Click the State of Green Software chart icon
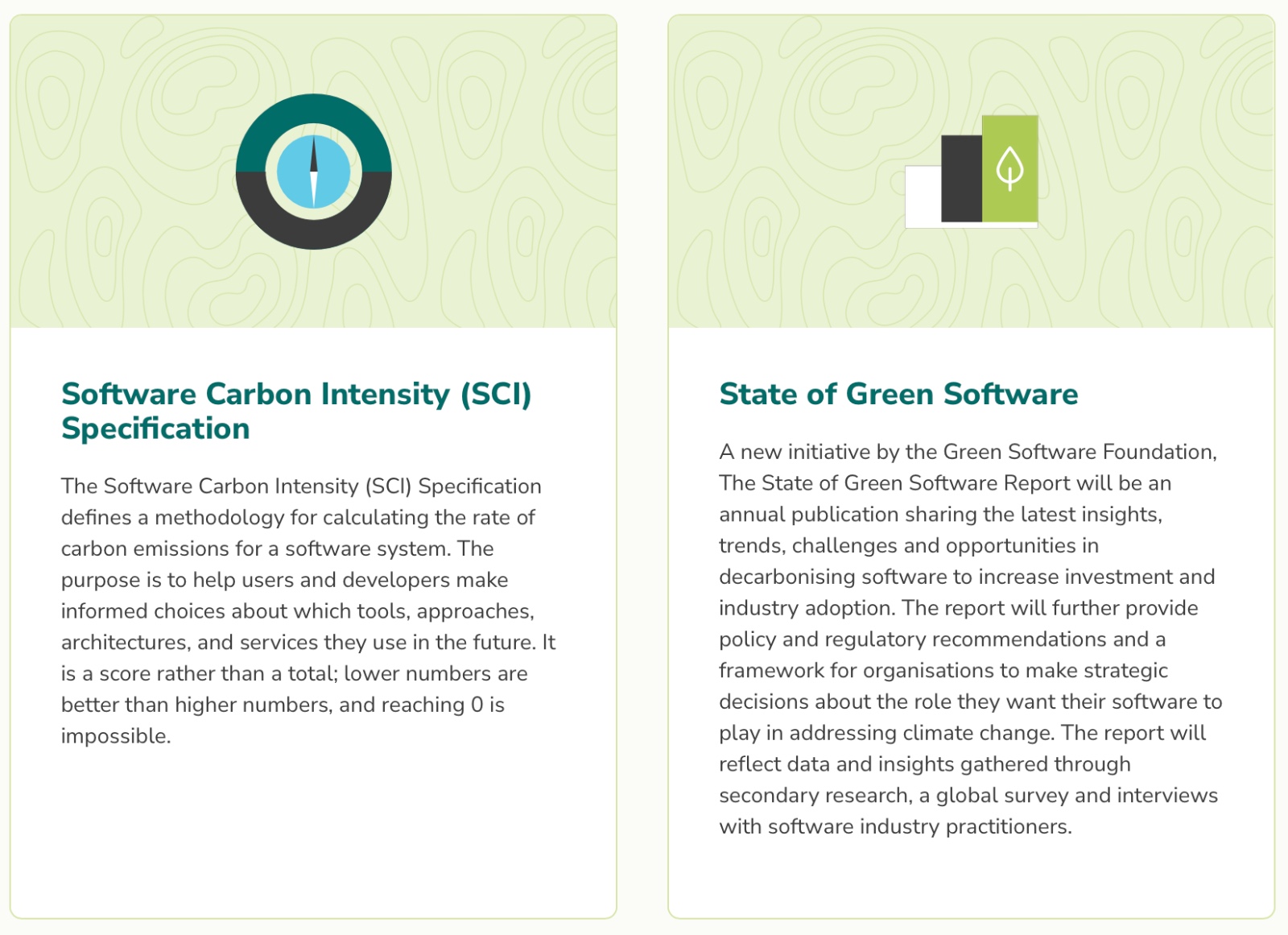 972,172
